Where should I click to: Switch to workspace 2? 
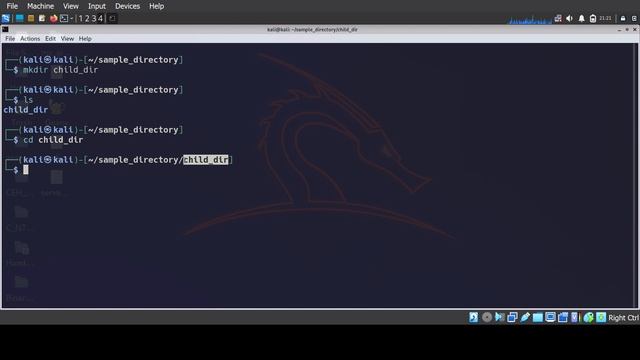tap(87, 18)
